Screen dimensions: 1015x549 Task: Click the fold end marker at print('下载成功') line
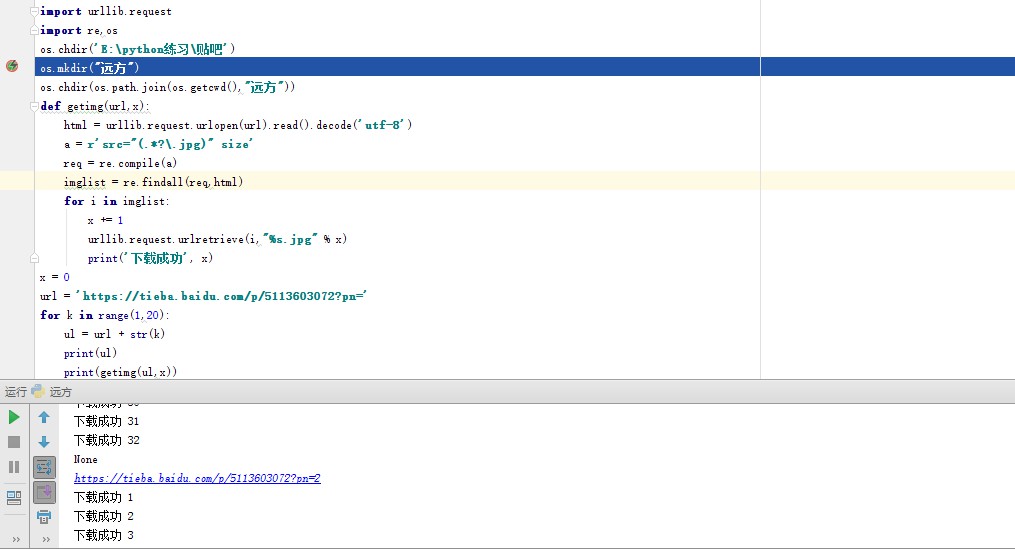click(x=33, y=258)
